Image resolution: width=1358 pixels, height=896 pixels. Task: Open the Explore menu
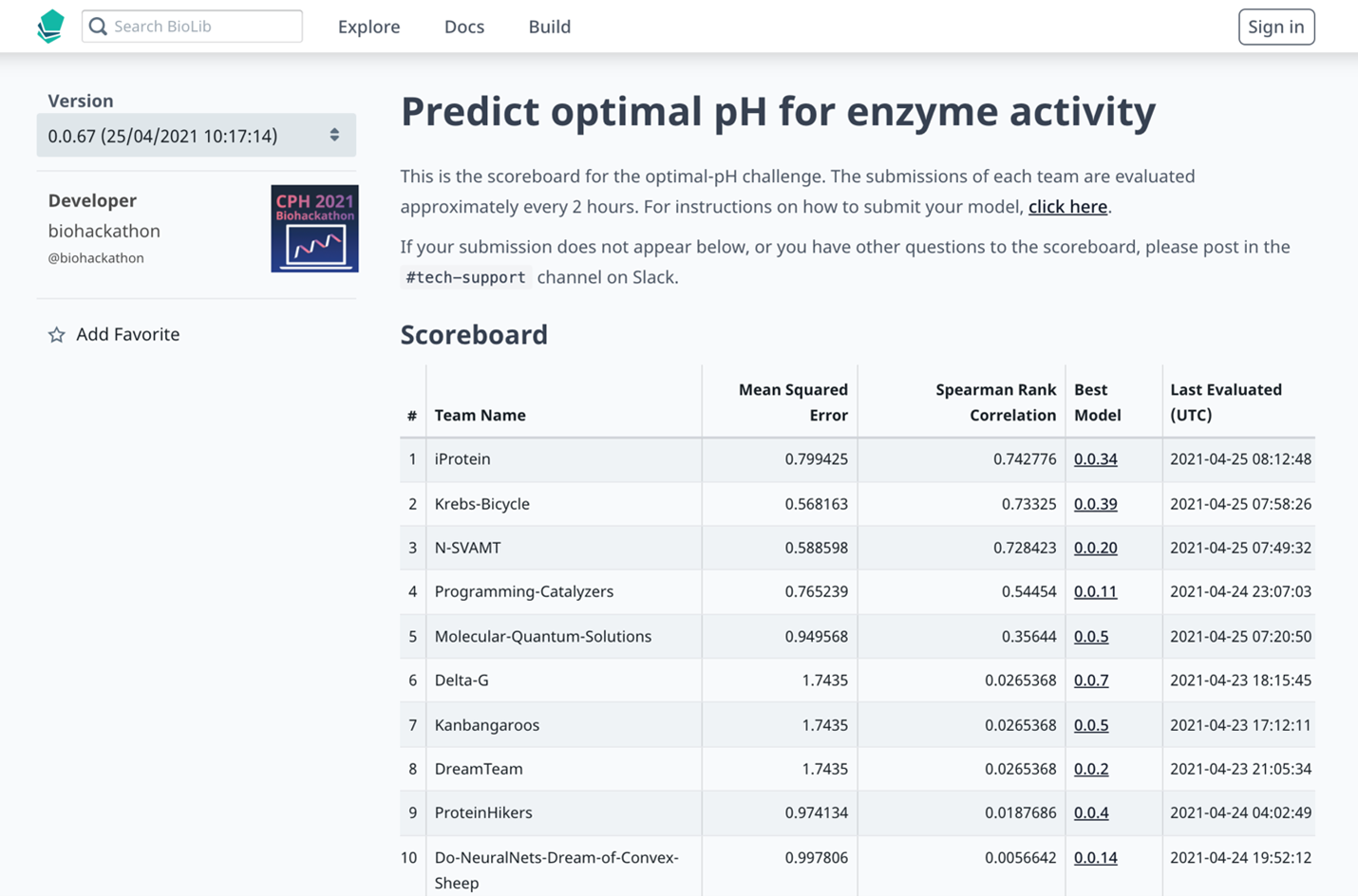(x=369, y=27)
